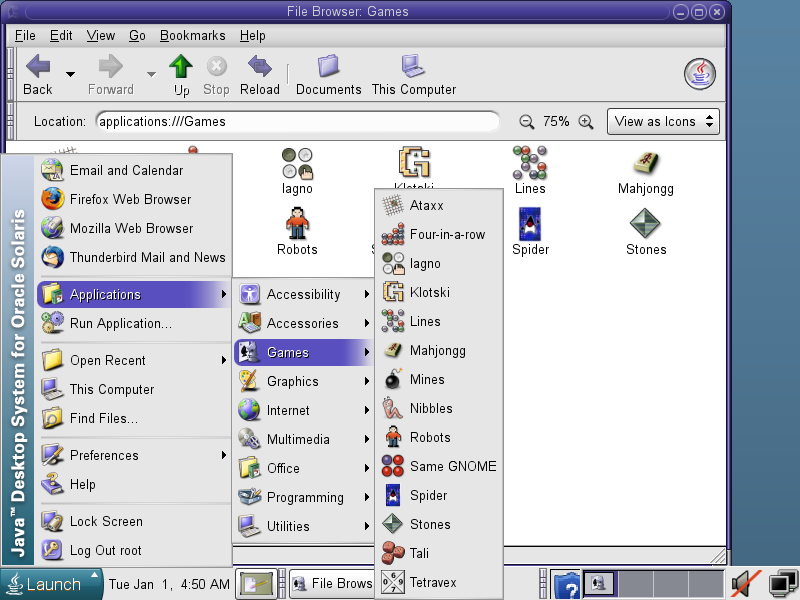Image resolution: width=800 pixels, height=600 pixels.
Task: Choose Find Files... from the Launch menu
Action: 134,418
